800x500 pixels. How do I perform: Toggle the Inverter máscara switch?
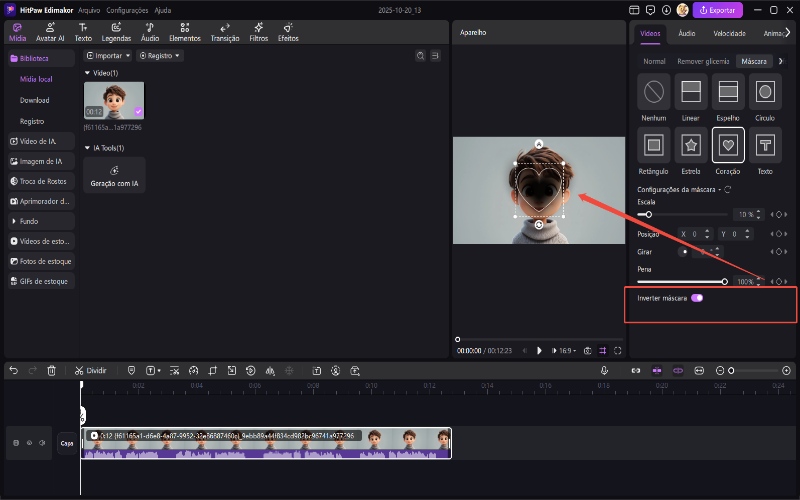697,298
